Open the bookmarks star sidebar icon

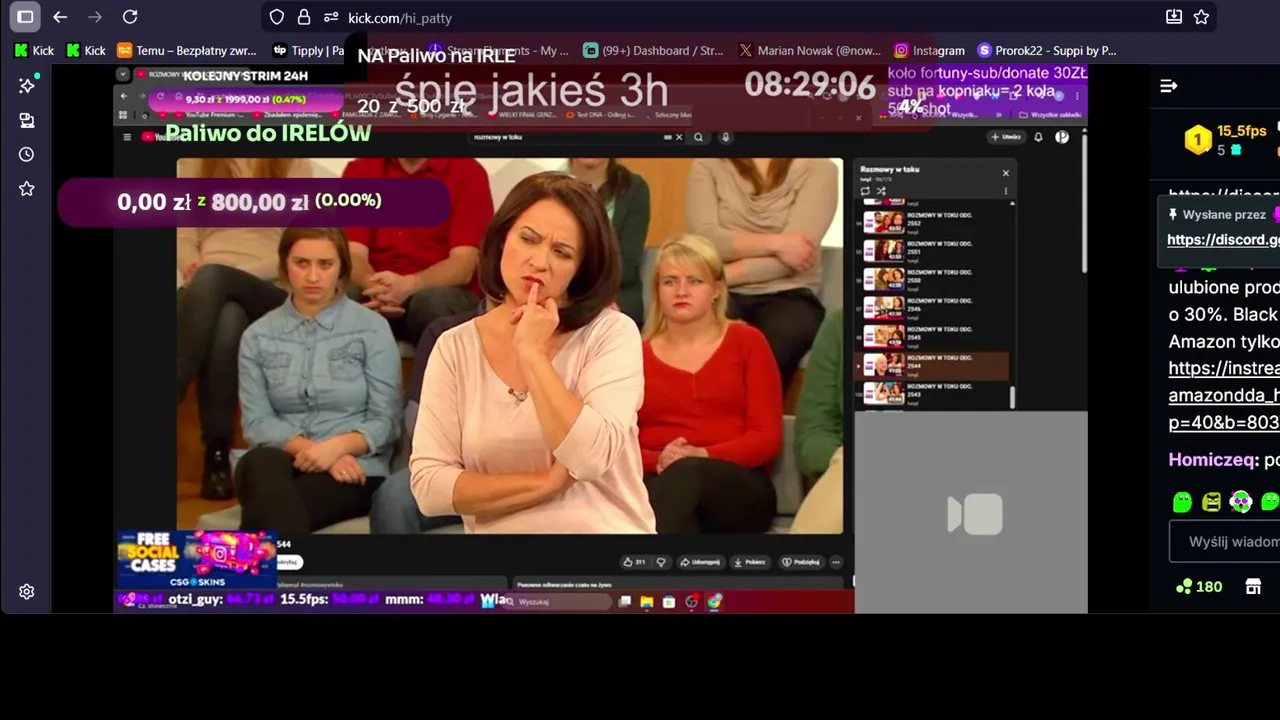coord(27,188)
